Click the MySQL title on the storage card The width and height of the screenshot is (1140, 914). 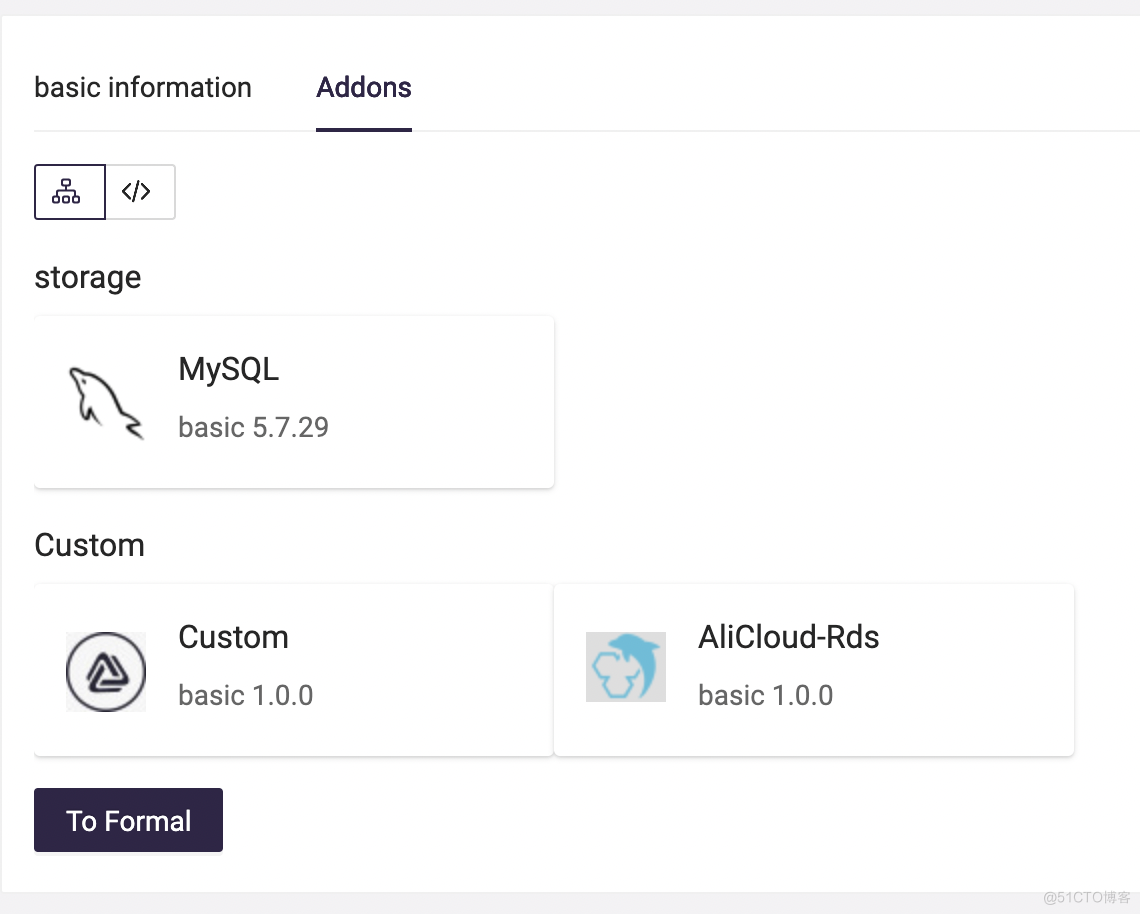coord(228,369)
